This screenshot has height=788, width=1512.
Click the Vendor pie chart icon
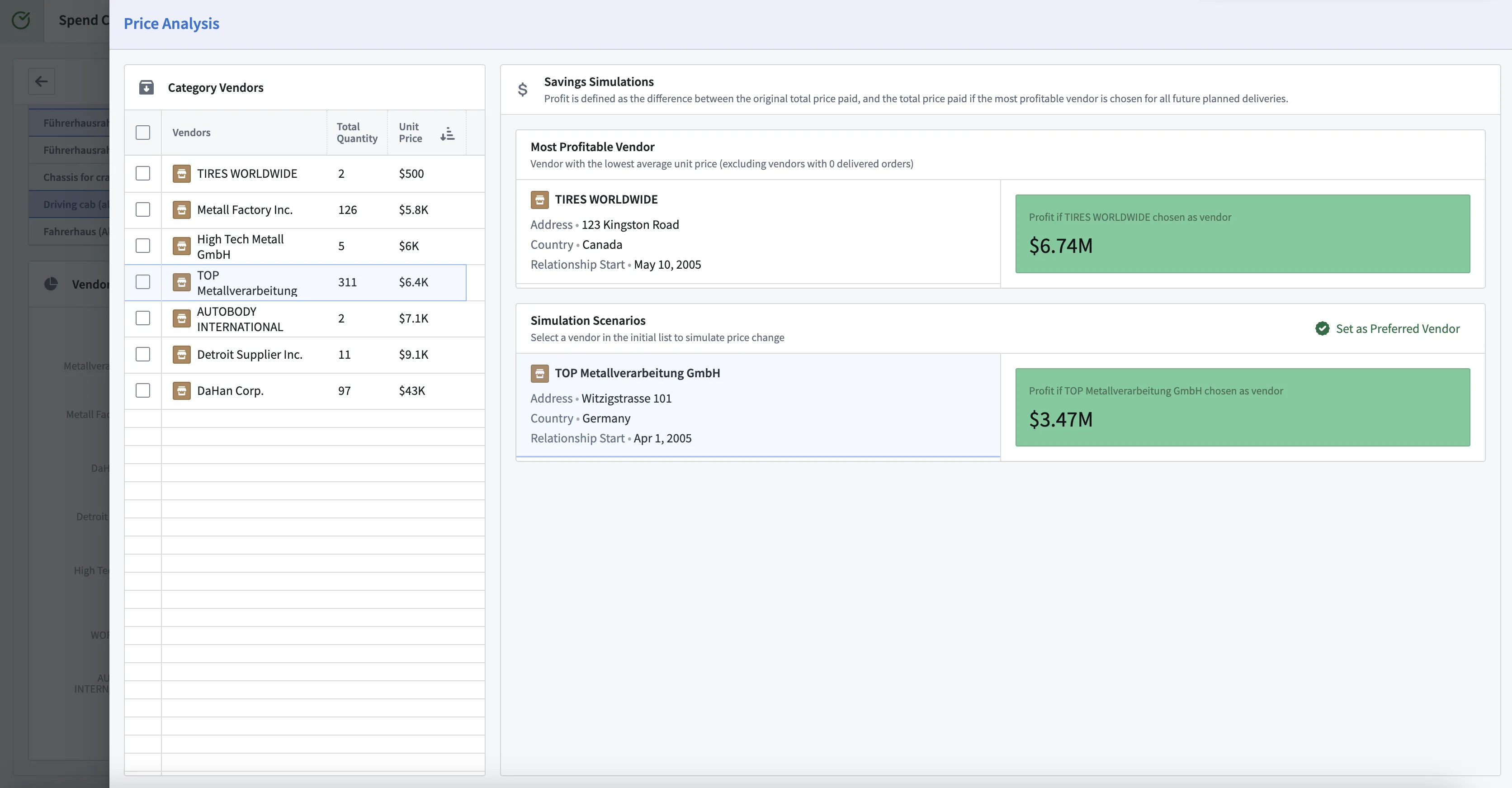coord(51,284)
